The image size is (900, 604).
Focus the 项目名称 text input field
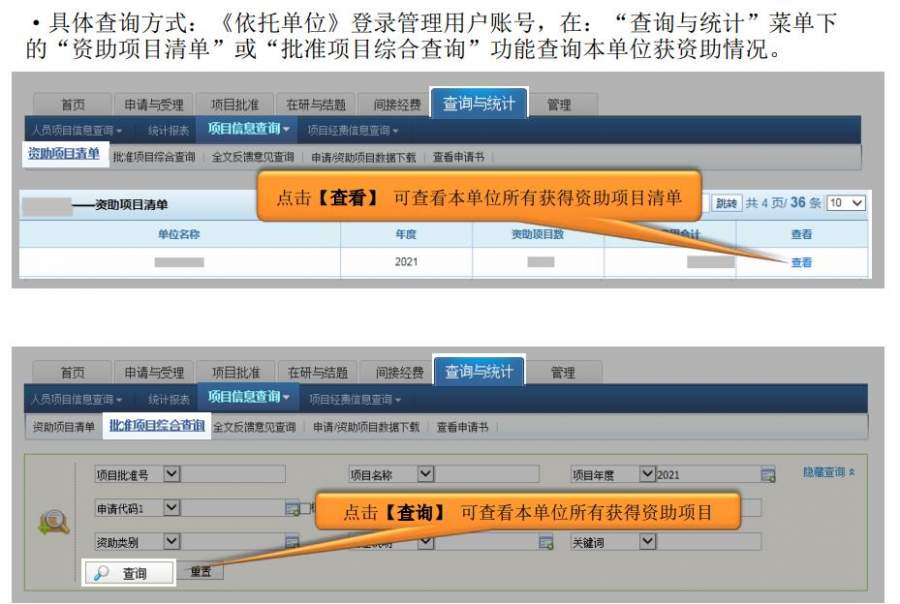coord(487,474)
